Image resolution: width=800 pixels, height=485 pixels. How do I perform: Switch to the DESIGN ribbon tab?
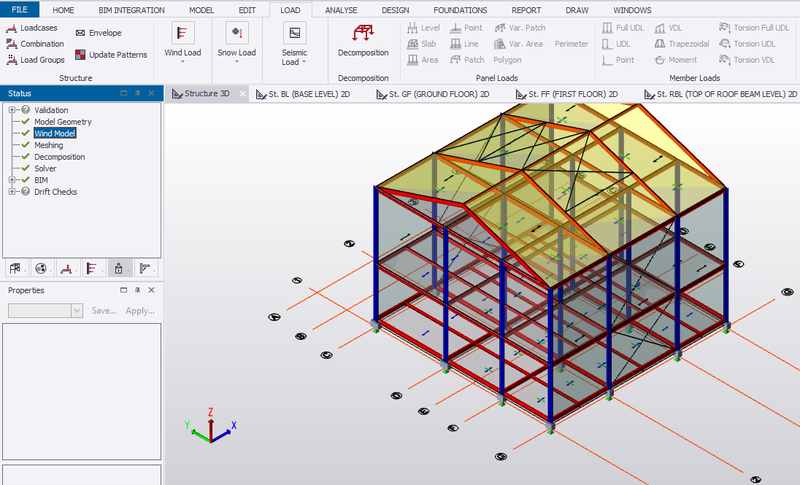pos(395,10)
